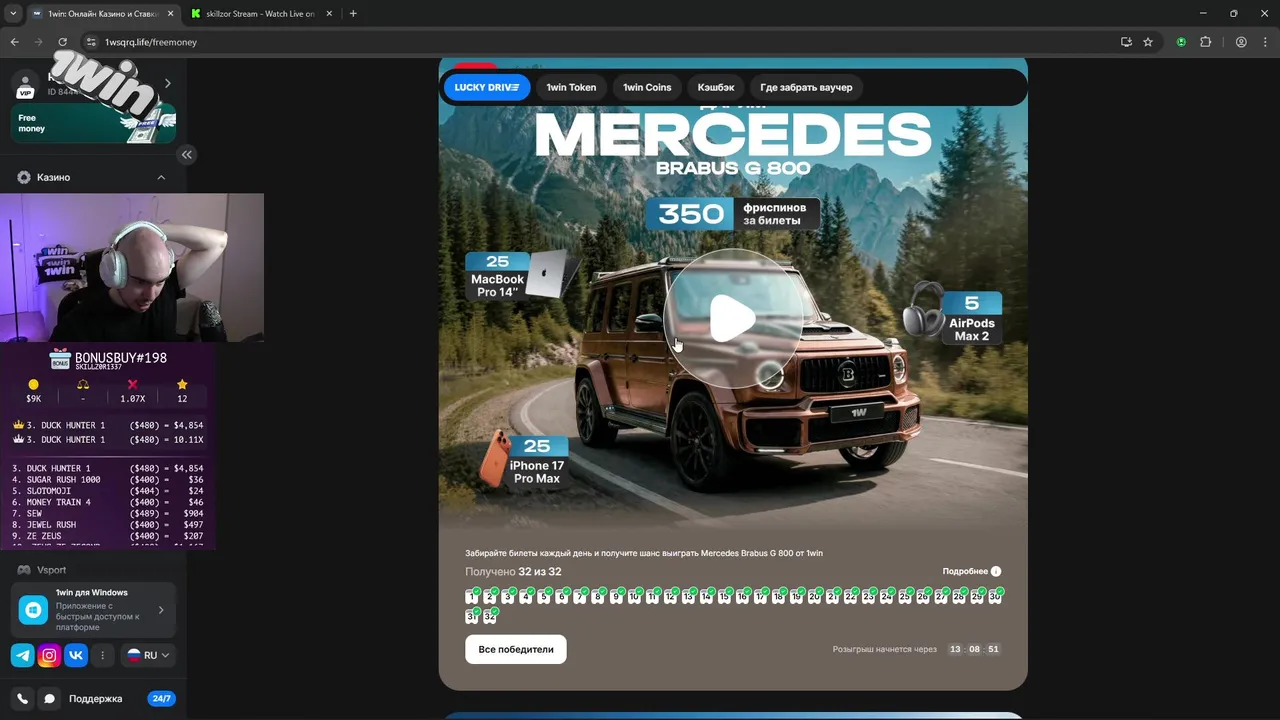Image resolution: width=1280 pixels, height=720 pixels.
Task: Click the chat bubble support icon
Action: tap(48, 699)
